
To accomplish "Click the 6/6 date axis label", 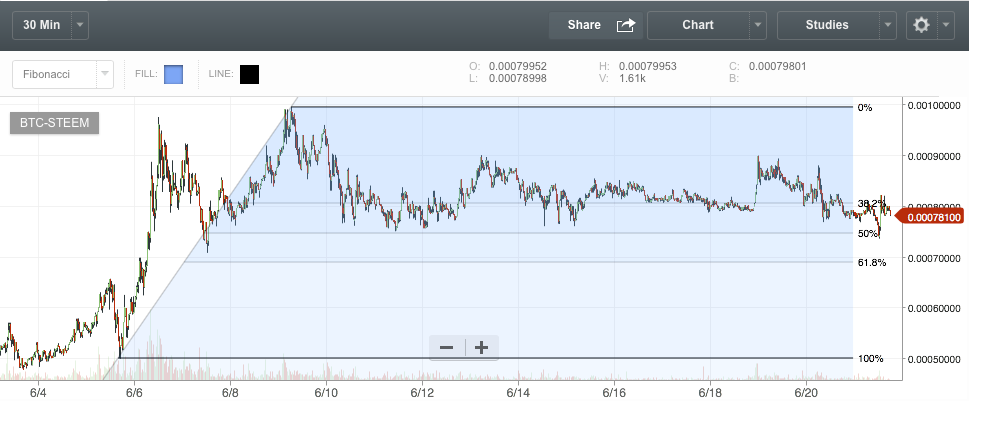I will pos(134,392).
